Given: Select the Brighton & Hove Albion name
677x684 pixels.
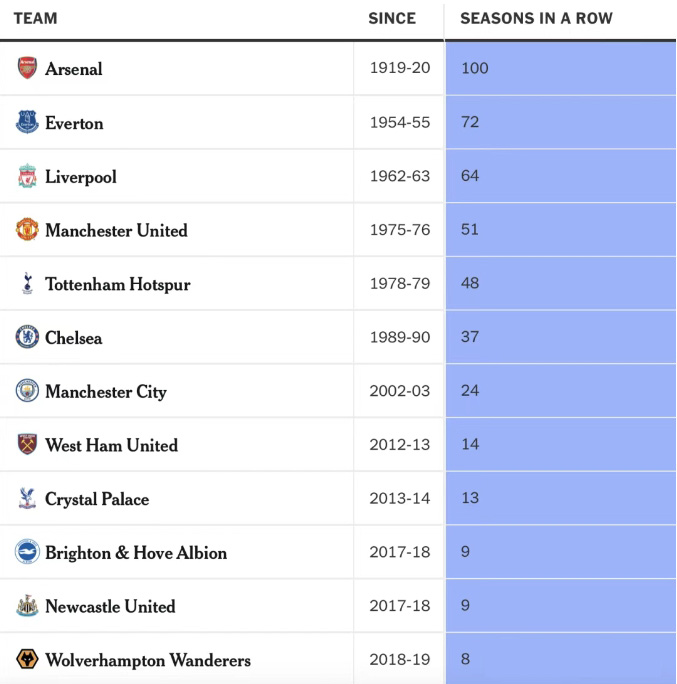Looking at the screenshot, I should [136, 553].
